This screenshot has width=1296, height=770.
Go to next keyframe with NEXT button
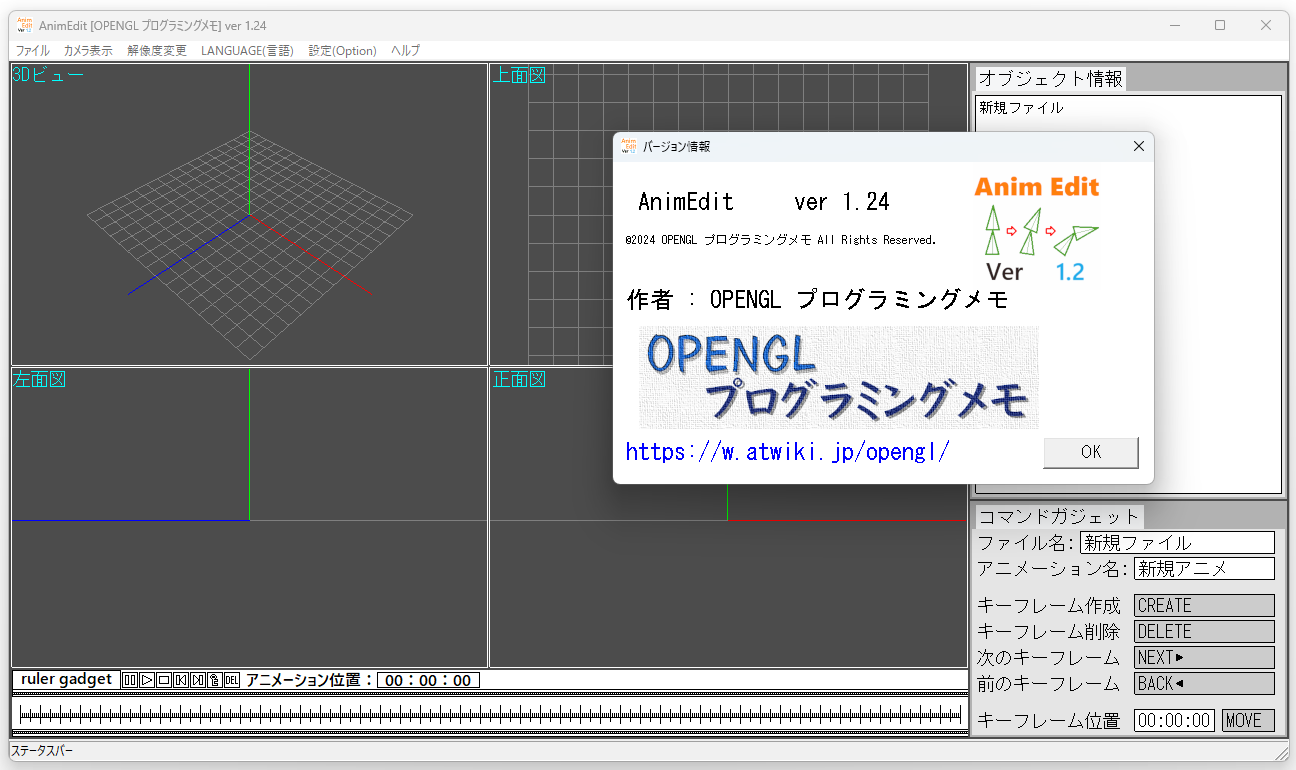point(1204,658)
